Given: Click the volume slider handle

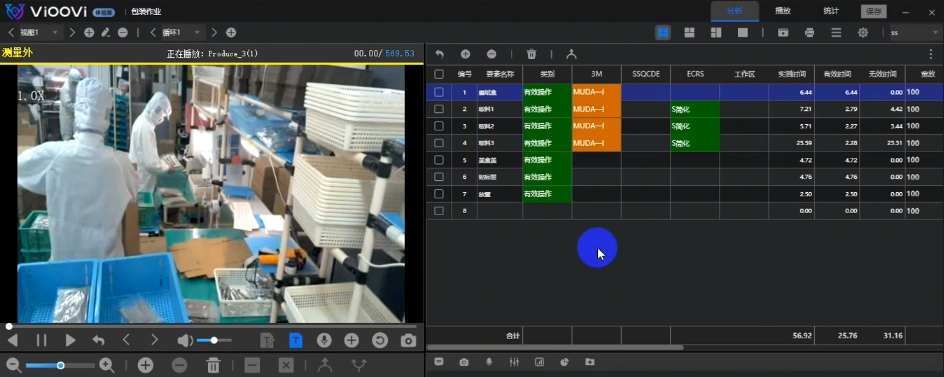Looking at the screenshot, I should point(214,340).
